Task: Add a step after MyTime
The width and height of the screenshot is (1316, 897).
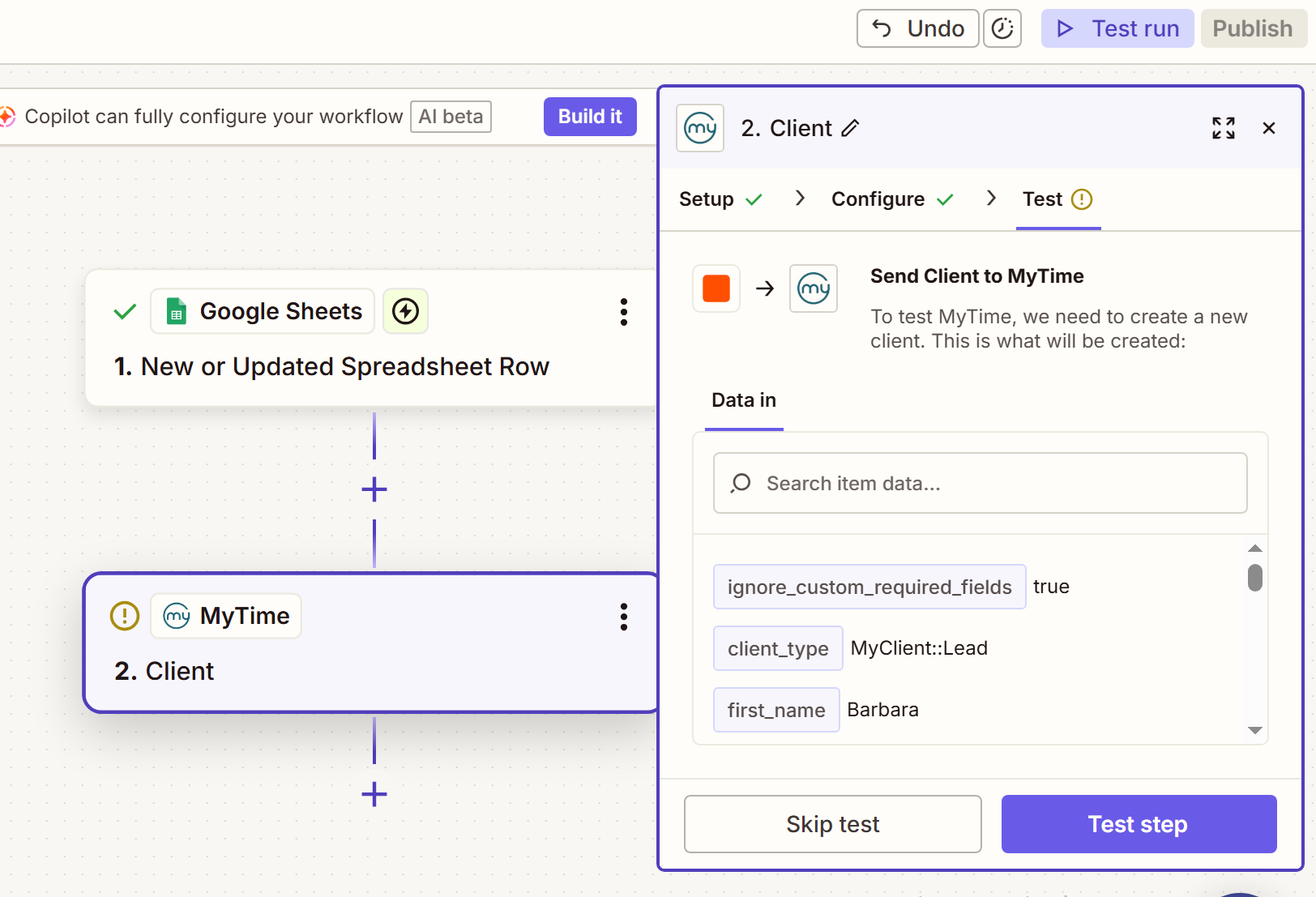Action: pyautogui.click(x=374, y=794)
